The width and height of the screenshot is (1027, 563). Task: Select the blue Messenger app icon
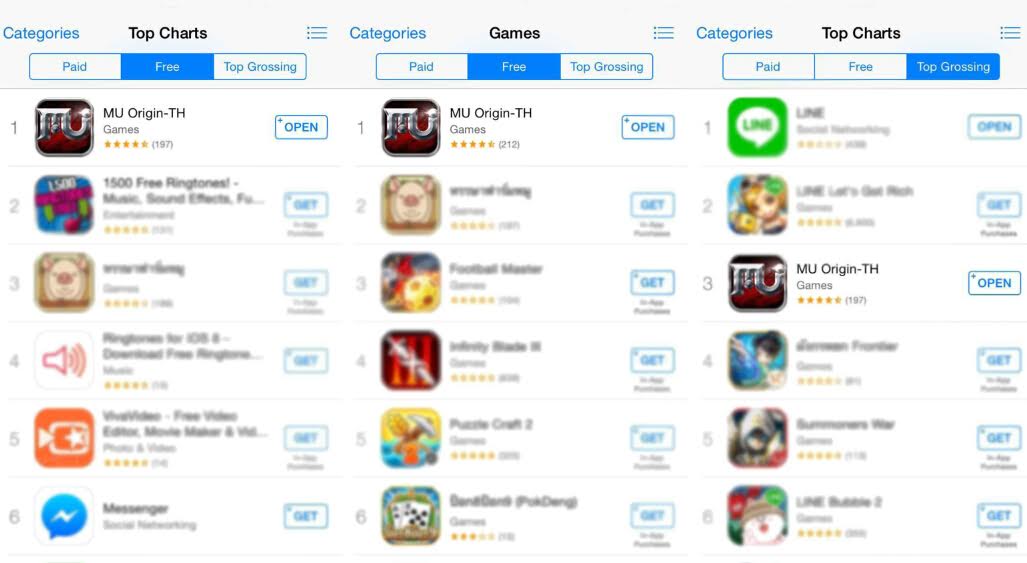[x=64, y=516]
